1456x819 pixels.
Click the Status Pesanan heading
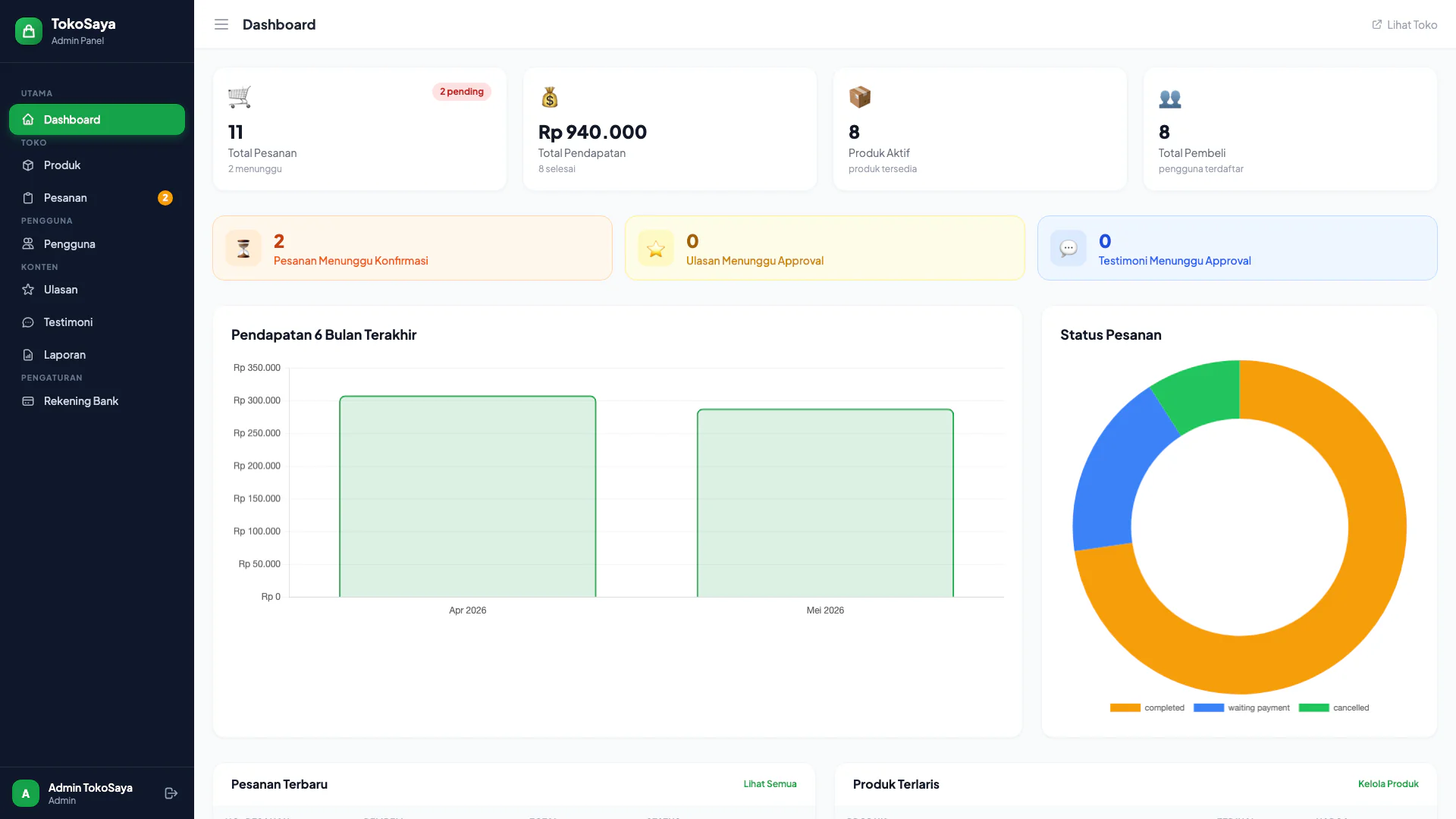click(1110, 335)
